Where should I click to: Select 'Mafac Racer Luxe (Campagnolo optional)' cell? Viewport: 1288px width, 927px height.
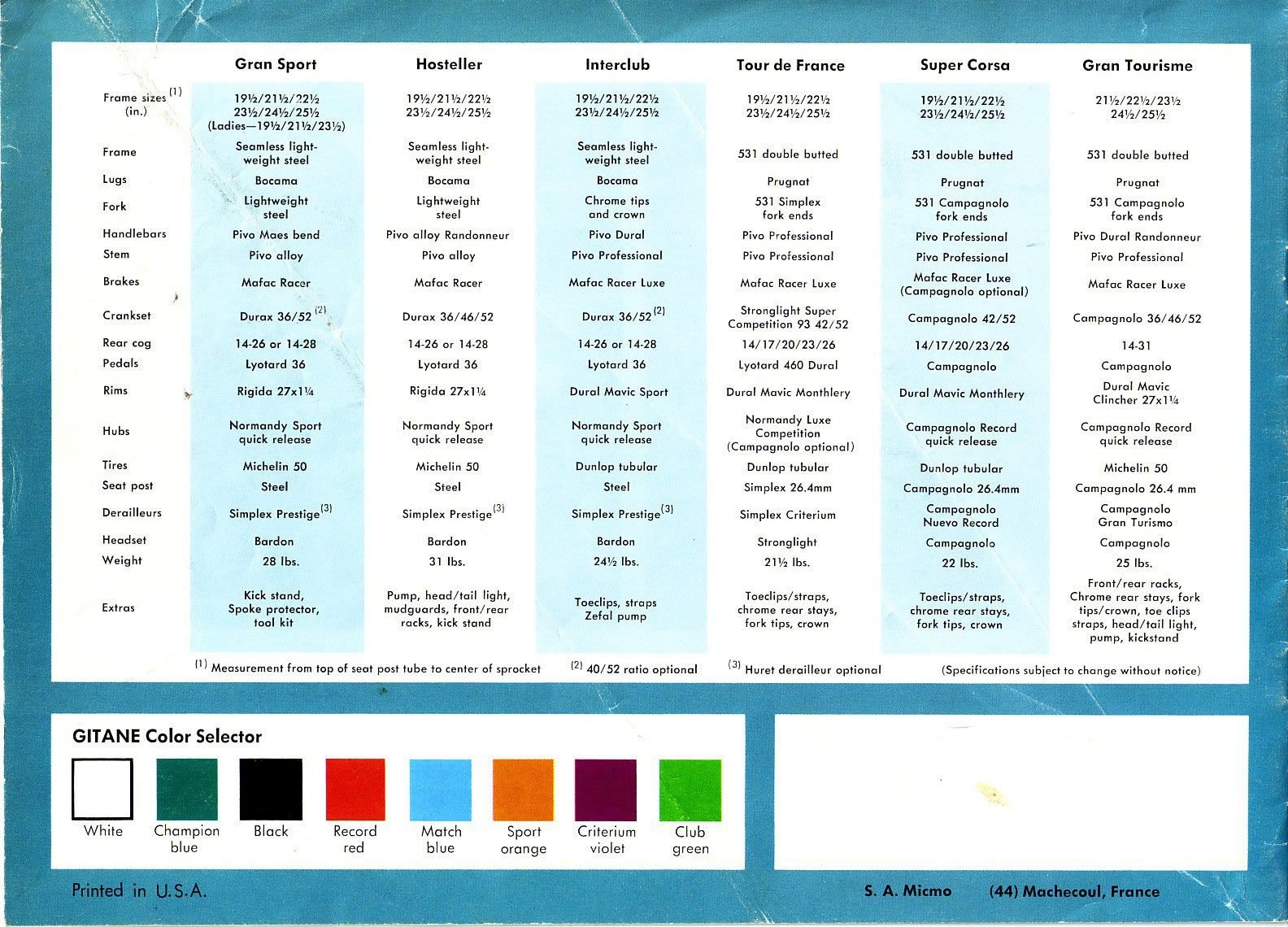pyautogui.click(x=964, y=285)
